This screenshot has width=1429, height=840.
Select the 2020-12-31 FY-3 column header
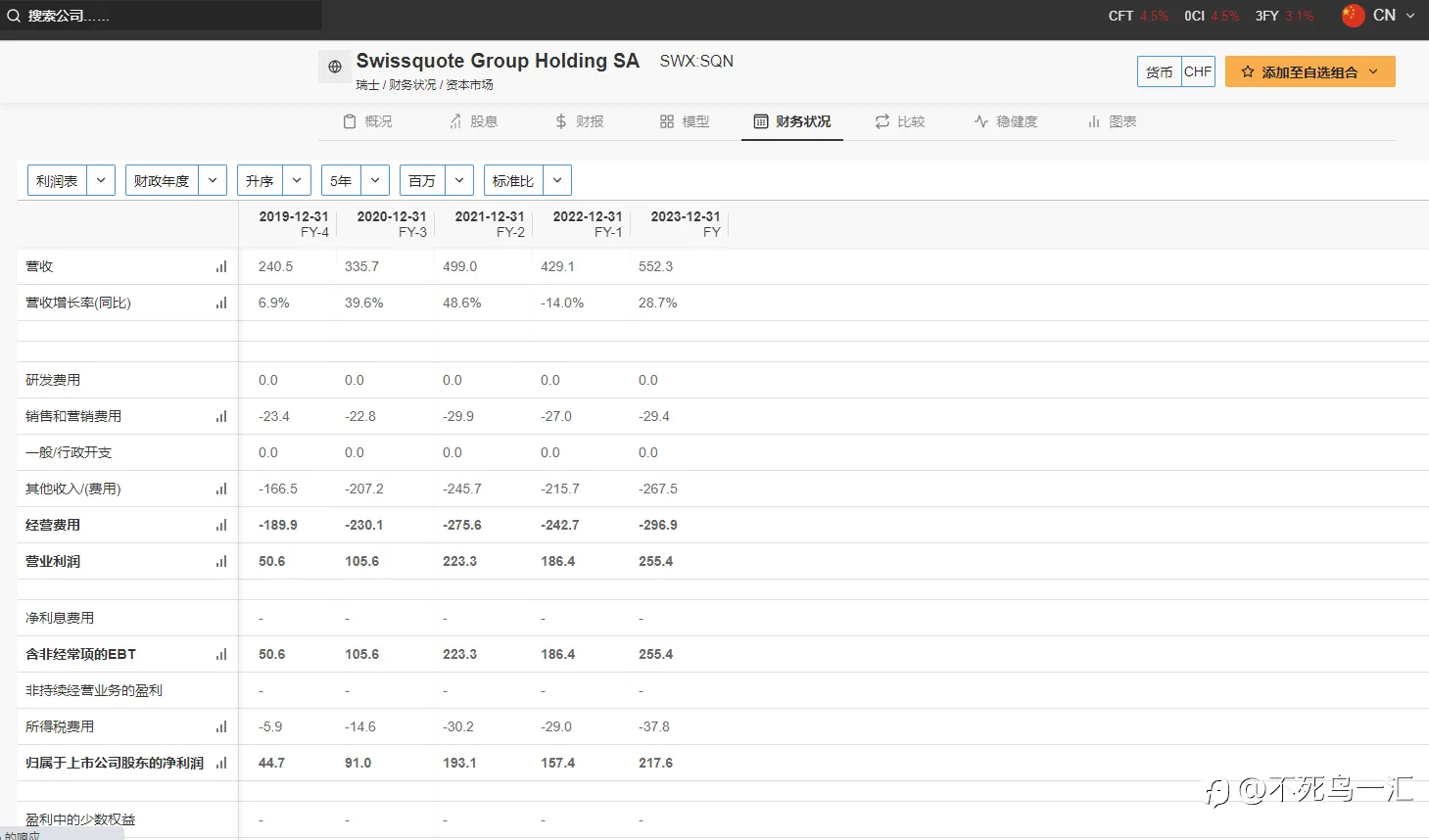[391, 224]
